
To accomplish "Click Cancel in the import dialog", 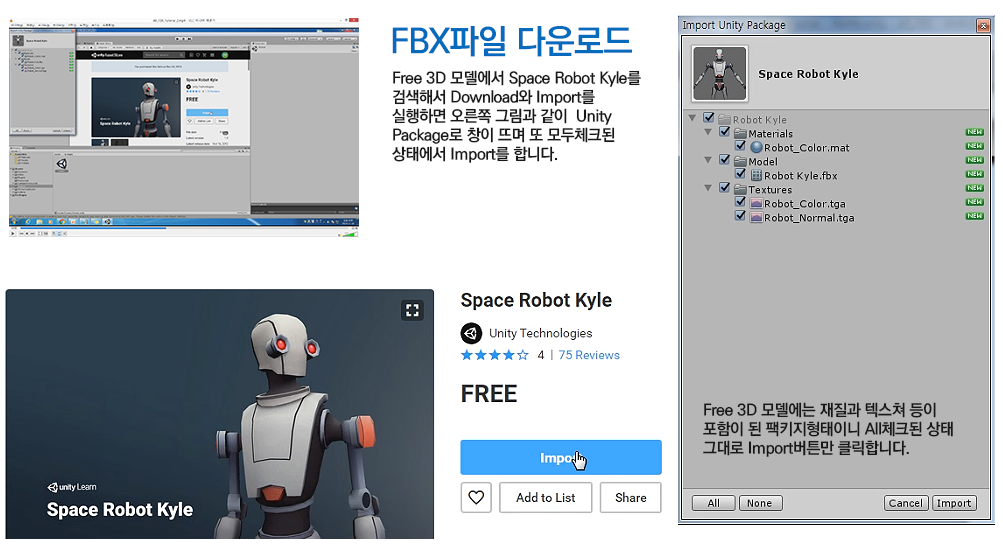I will point(906,503).
